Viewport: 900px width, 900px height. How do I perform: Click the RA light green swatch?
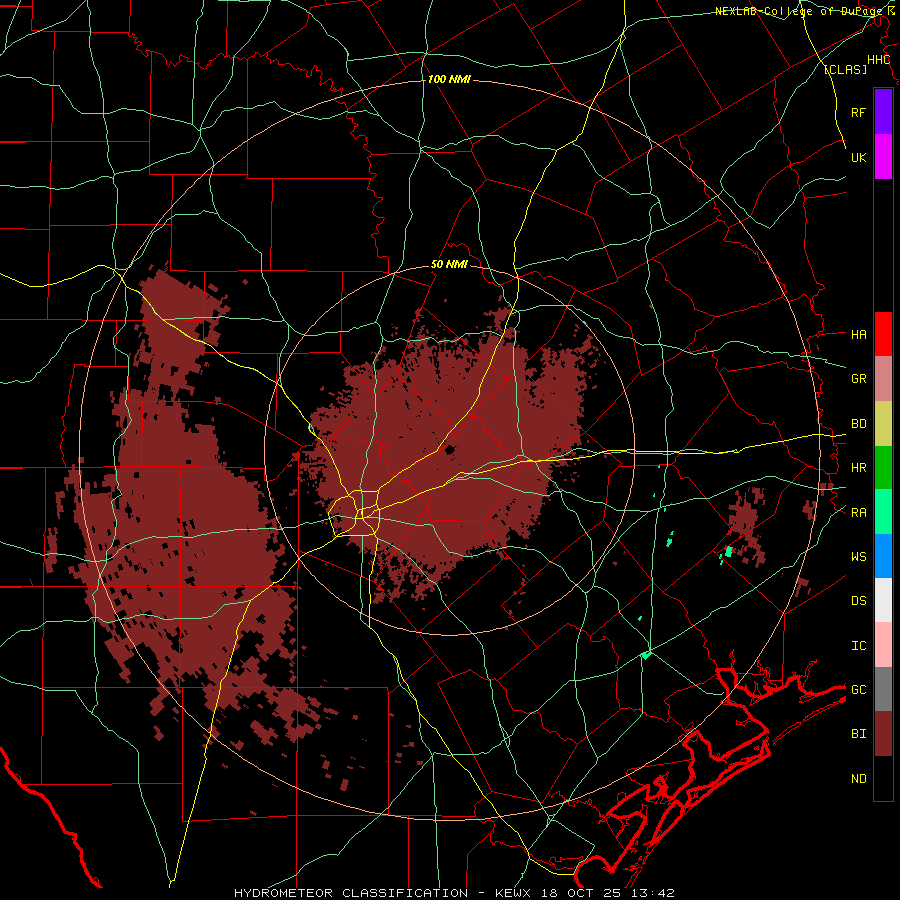pos(883,512)
